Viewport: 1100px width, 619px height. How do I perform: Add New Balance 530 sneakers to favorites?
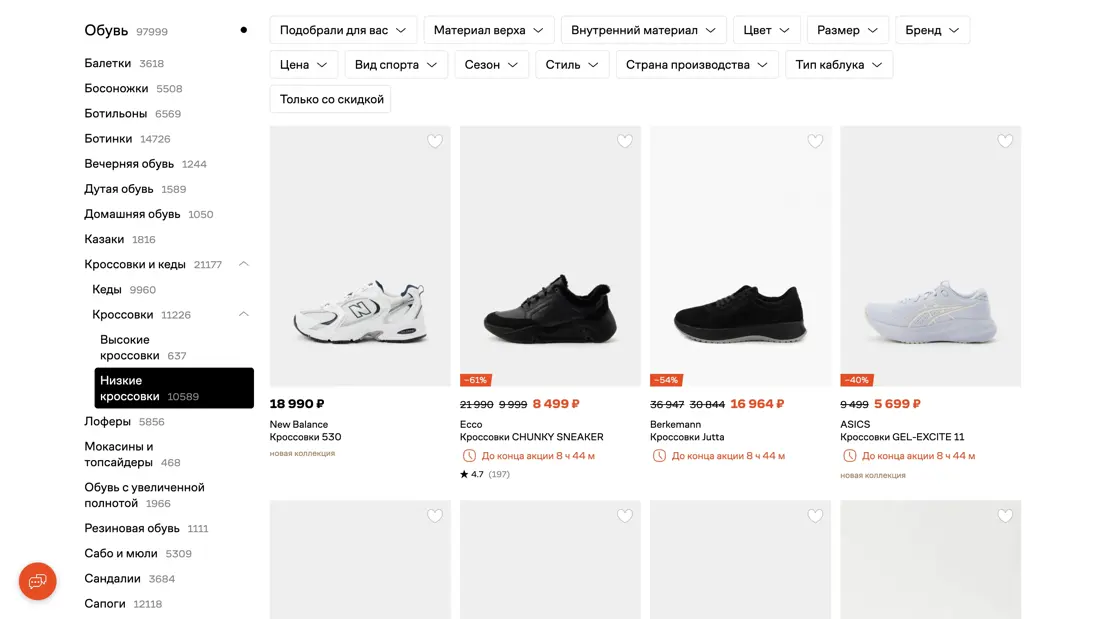(x=435, y=141)
